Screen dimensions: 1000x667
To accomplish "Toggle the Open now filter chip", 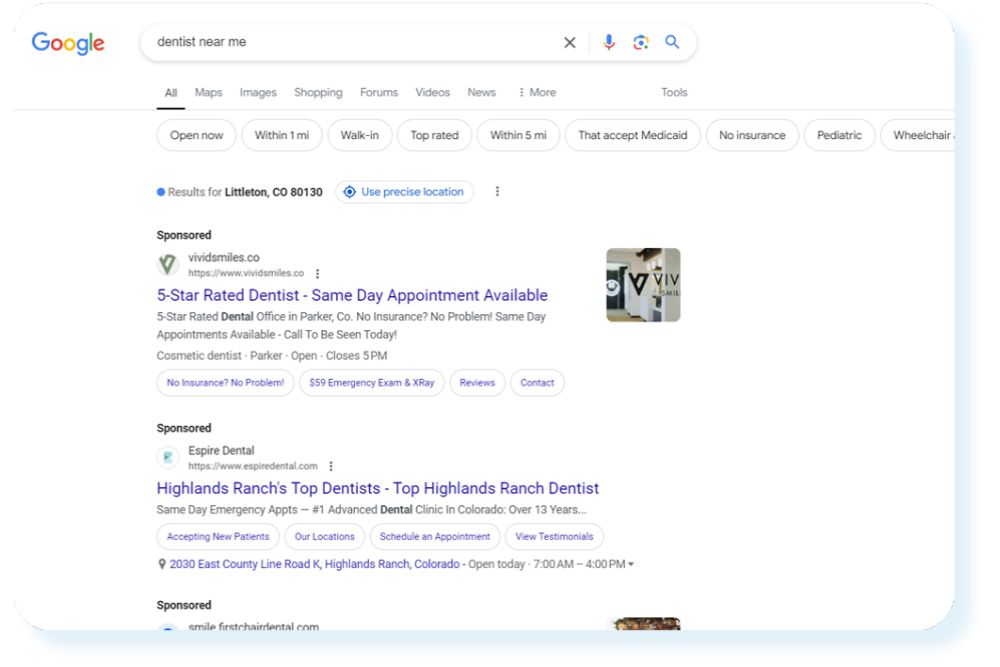I will tap(196, 135).
